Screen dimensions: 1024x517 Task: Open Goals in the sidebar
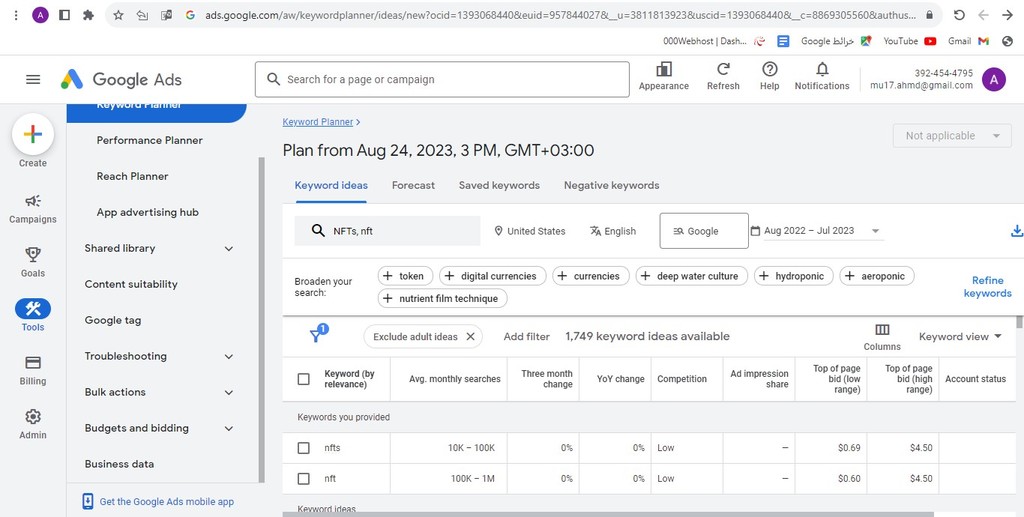tap(33, 262)
